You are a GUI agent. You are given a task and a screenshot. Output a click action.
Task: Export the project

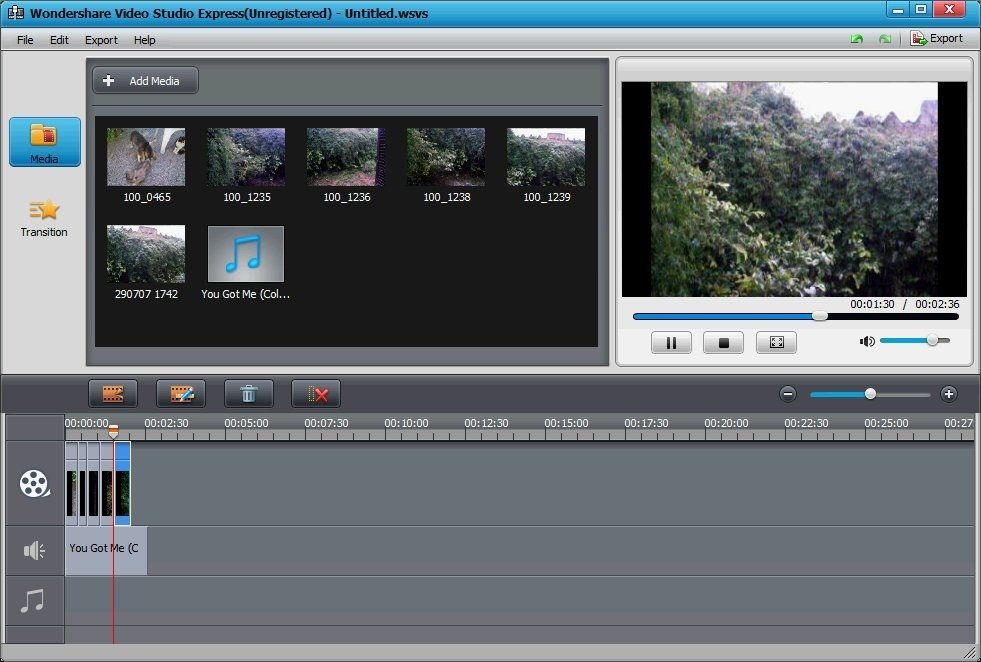point(938,38)
